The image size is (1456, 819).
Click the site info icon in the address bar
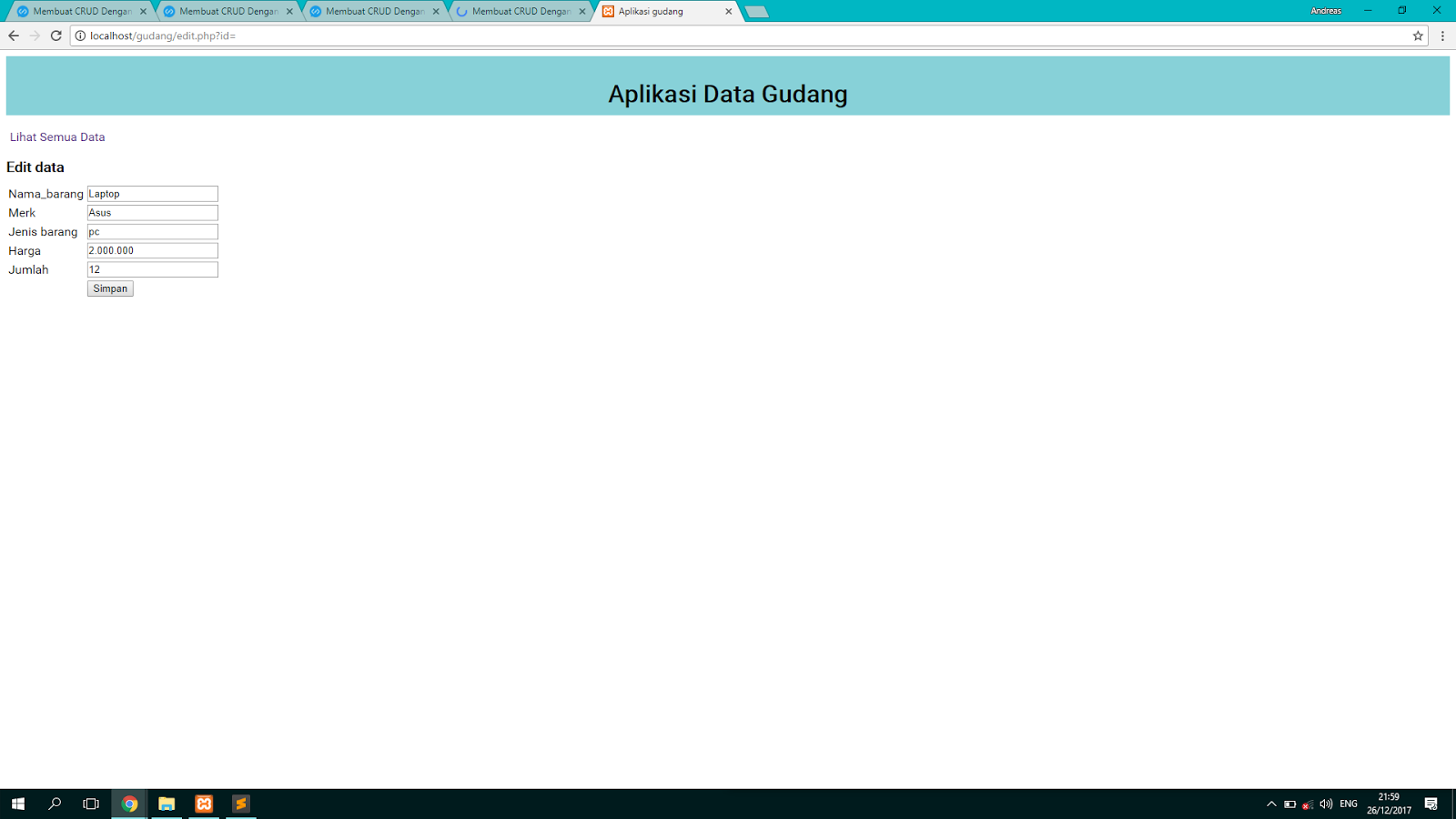[x=78, y=36]
